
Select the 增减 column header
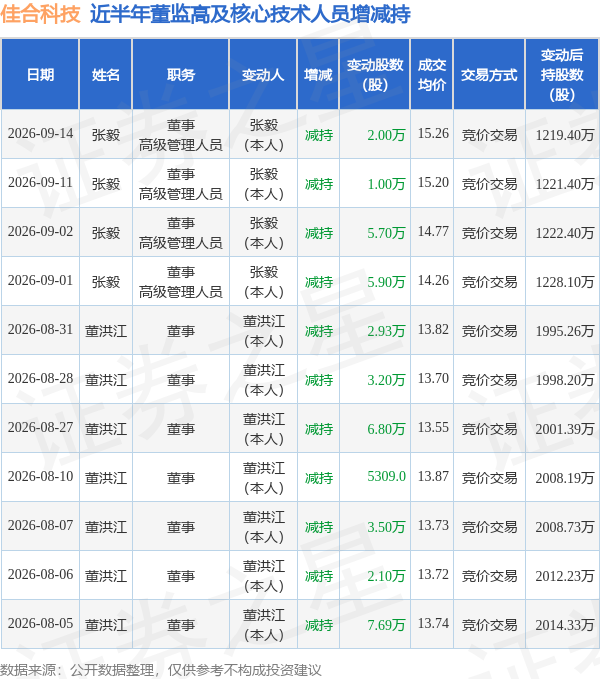(318, 74)
